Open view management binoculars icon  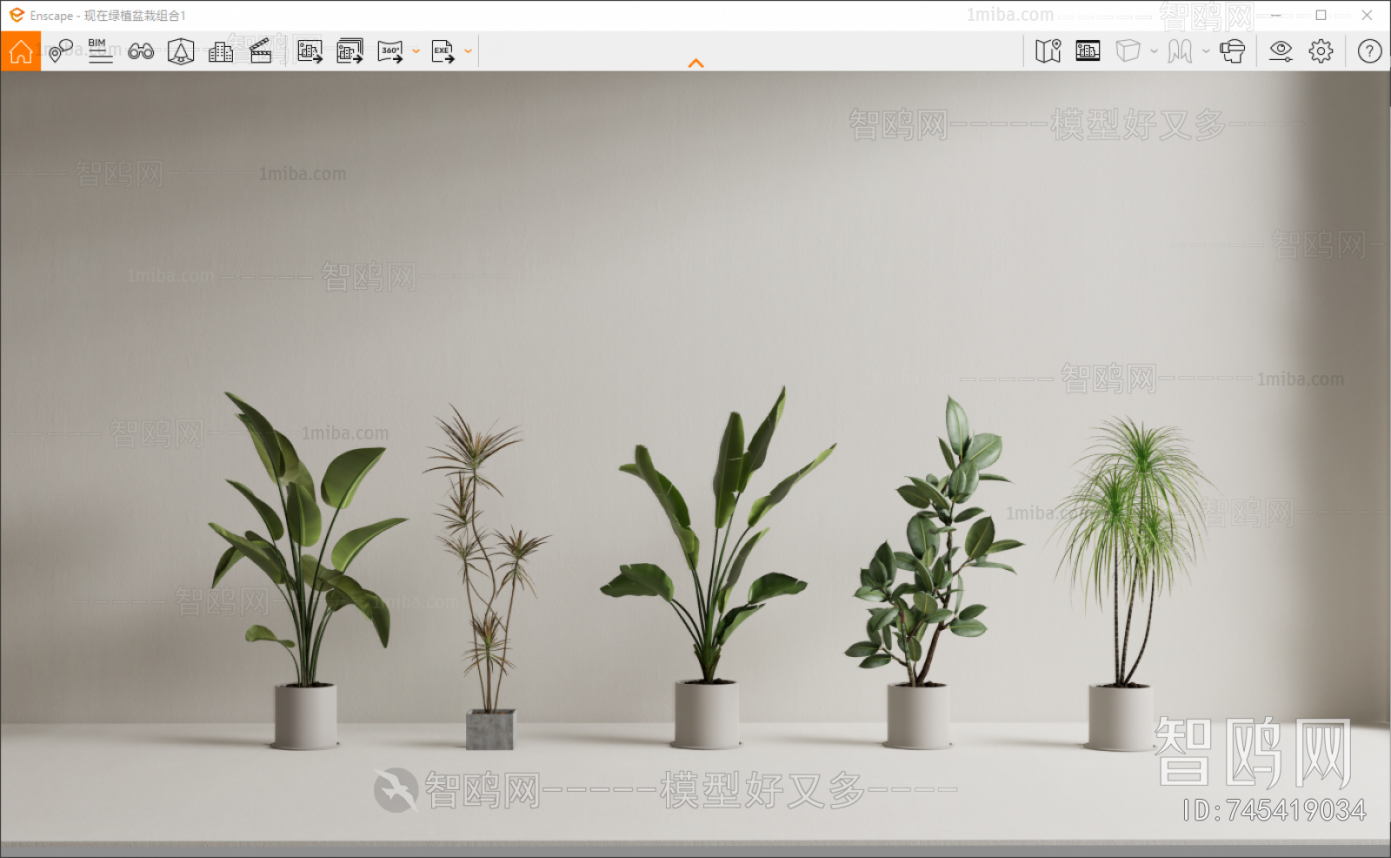click(141, 51)
